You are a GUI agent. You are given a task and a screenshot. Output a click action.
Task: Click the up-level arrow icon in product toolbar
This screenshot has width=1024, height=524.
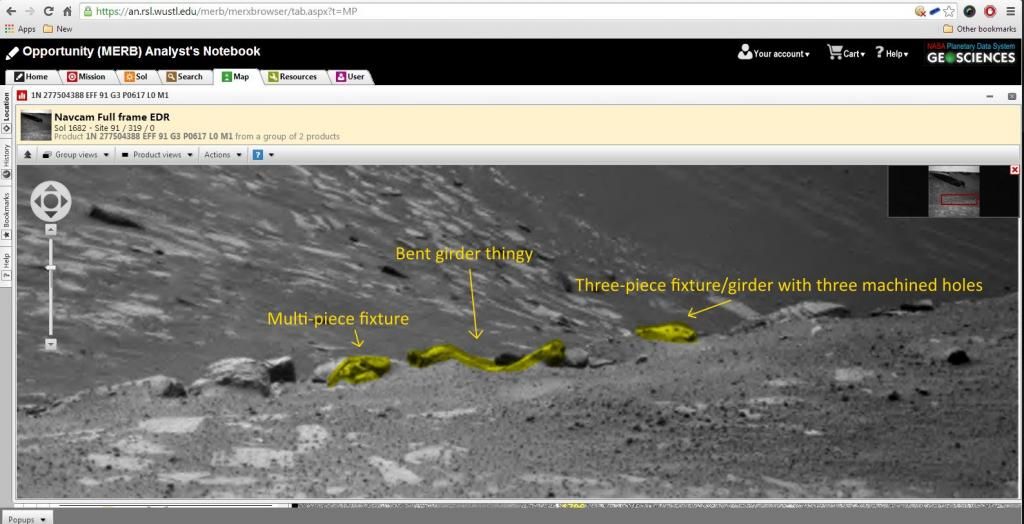[x=27, y=155]
